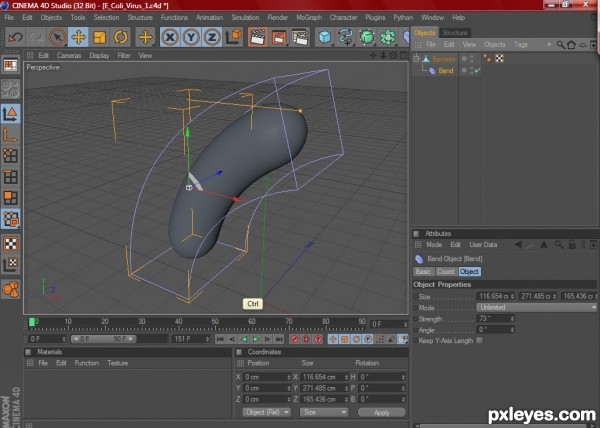600x428 pixels.
Task: Toggle Autokeying red button
Action: pos(306,339)
